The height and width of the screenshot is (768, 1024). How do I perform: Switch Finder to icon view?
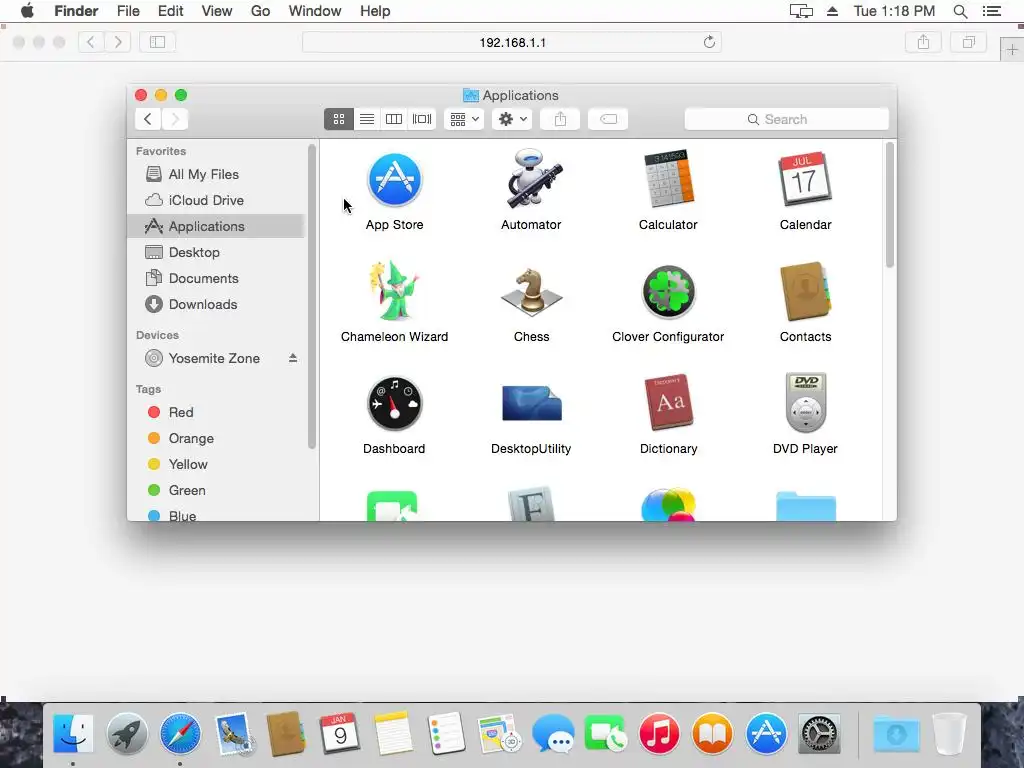click(x=339, y=119)
